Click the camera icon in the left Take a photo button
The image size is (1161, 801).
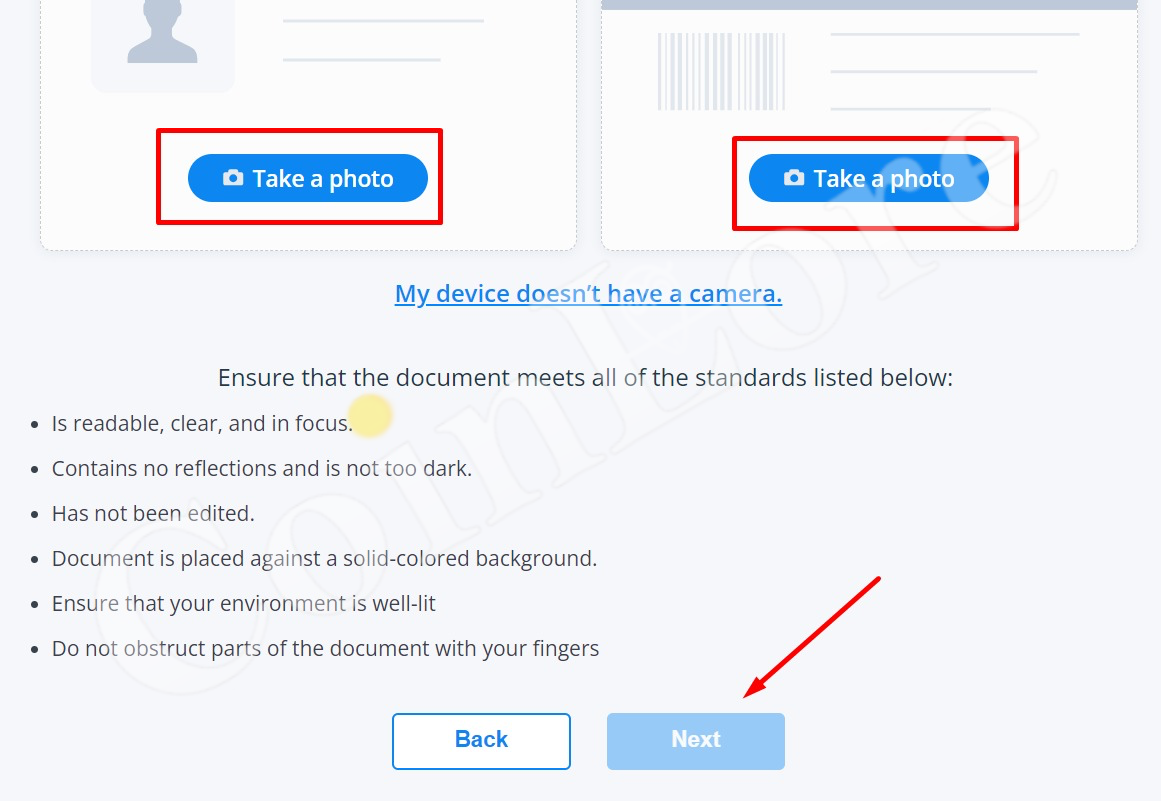pos(233,178)
